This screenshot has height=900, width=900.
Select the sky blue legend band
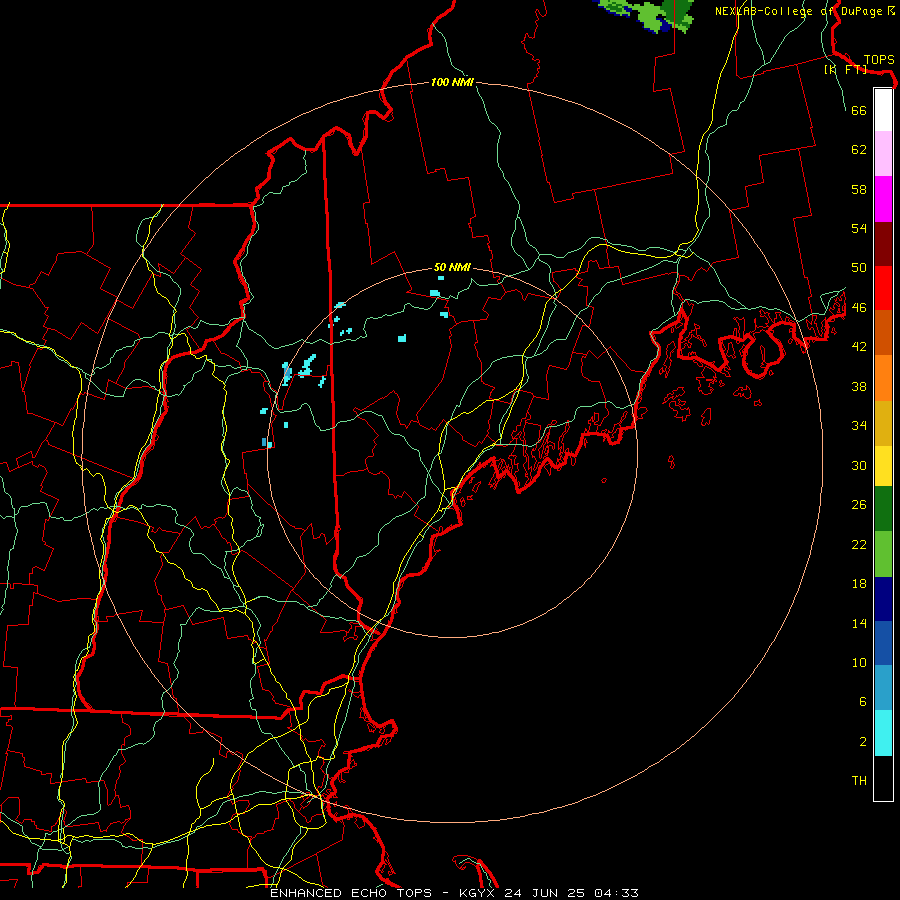[x=883, y=688]
